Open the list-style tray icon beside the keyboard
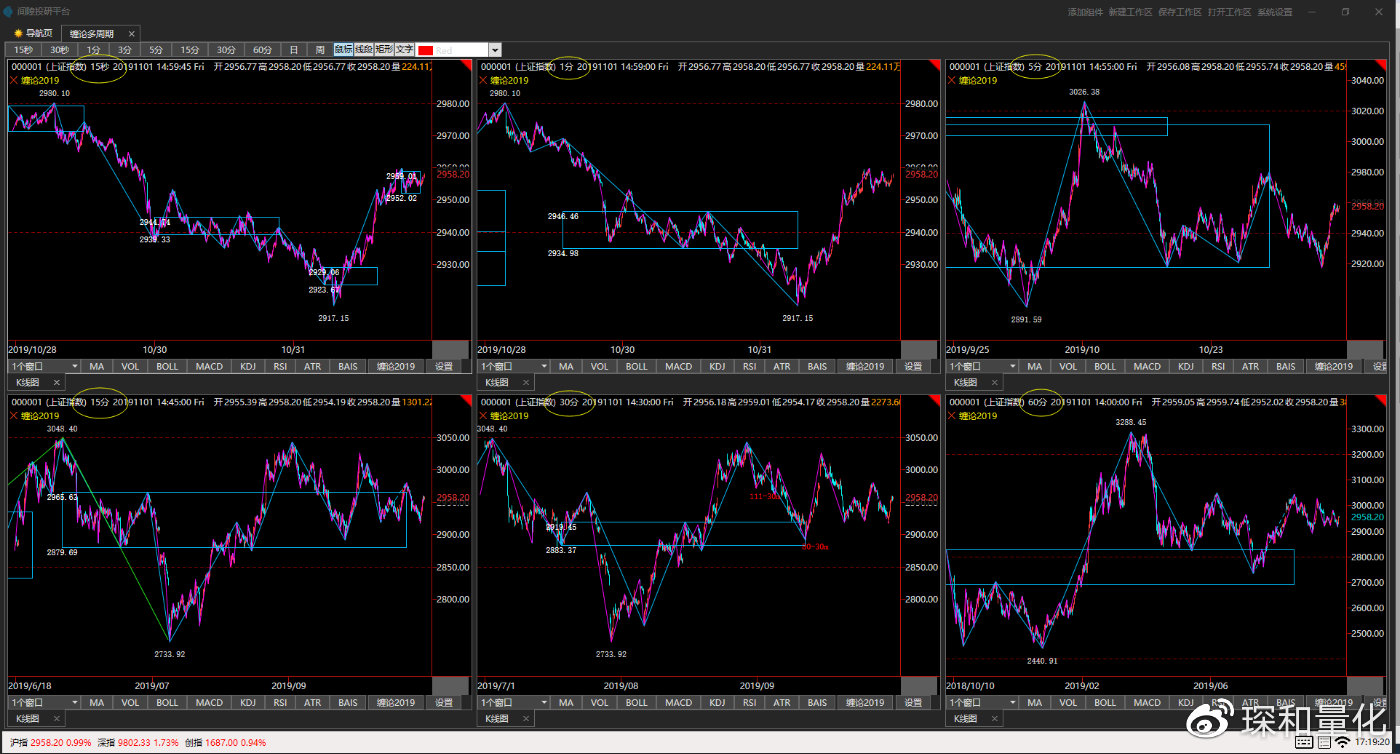This screenshot has width=1400, height=754. coord(1322,743)
